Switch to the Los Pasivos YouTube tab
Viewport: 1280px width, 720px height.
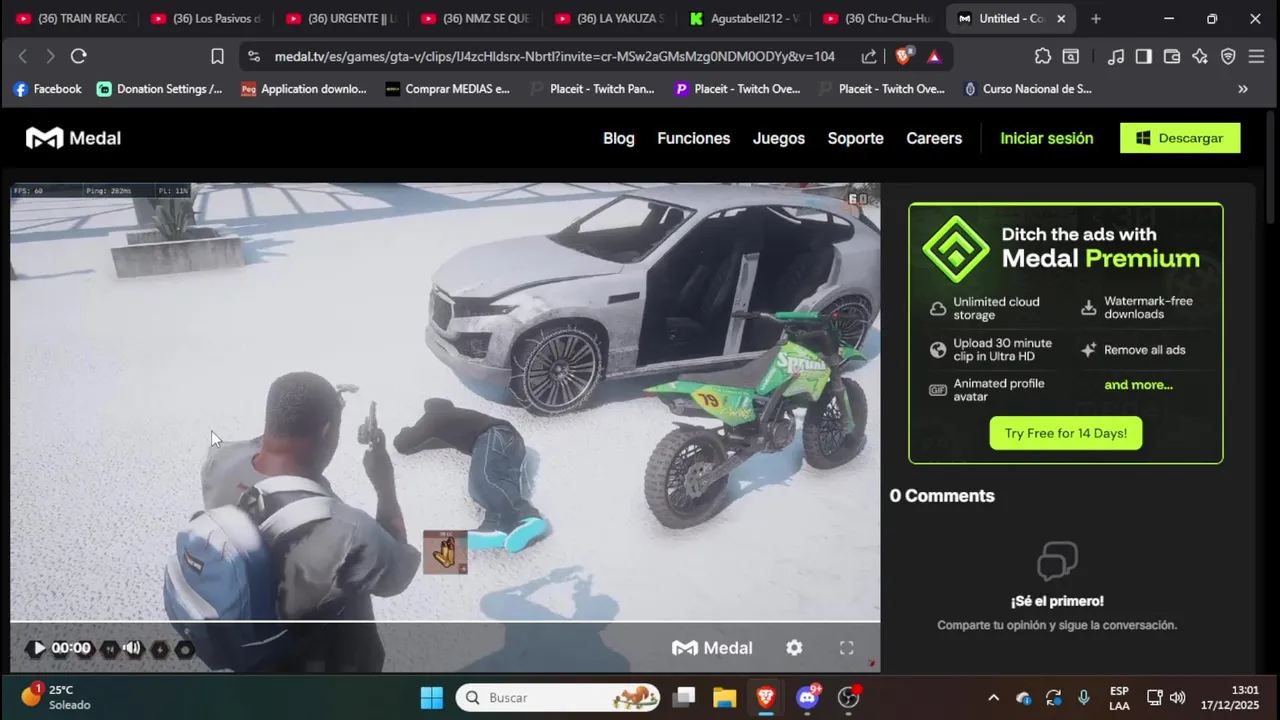point(206,18)
